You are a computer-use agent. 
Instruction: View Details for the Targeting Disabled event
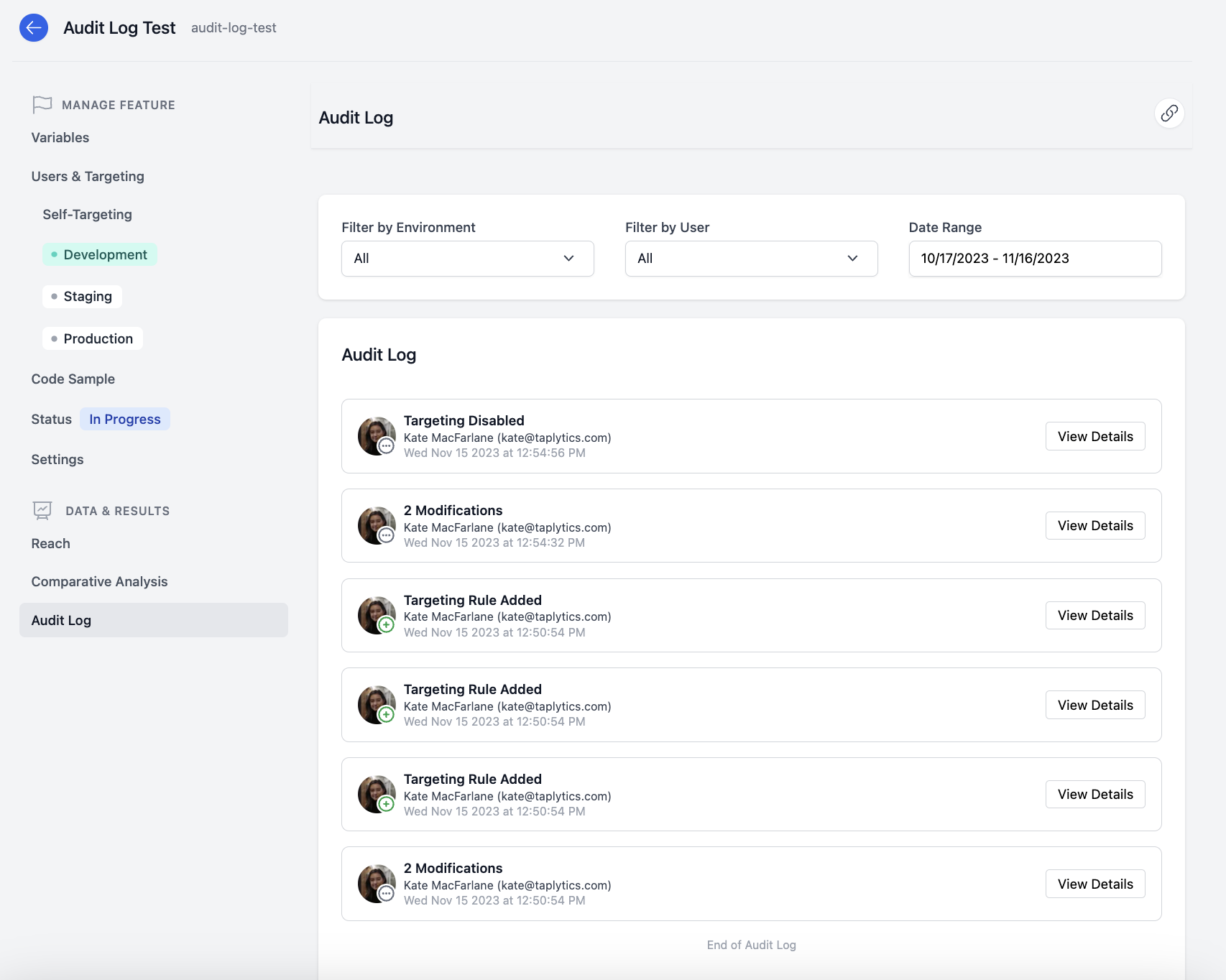pyautogui.click(x=1094, y=435)
